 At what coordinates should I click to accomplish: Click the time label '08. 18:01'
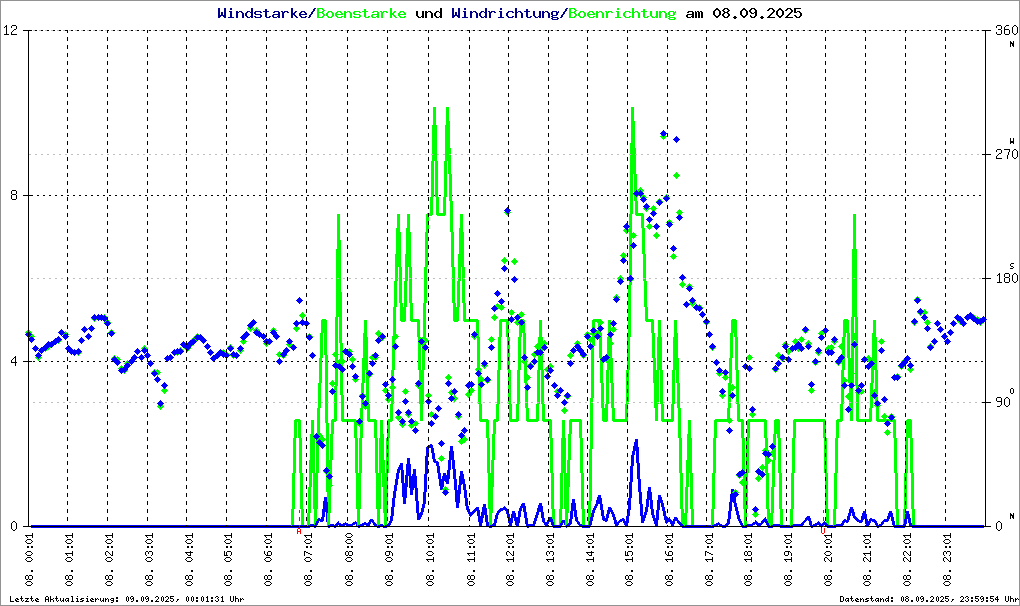point(747,560)
